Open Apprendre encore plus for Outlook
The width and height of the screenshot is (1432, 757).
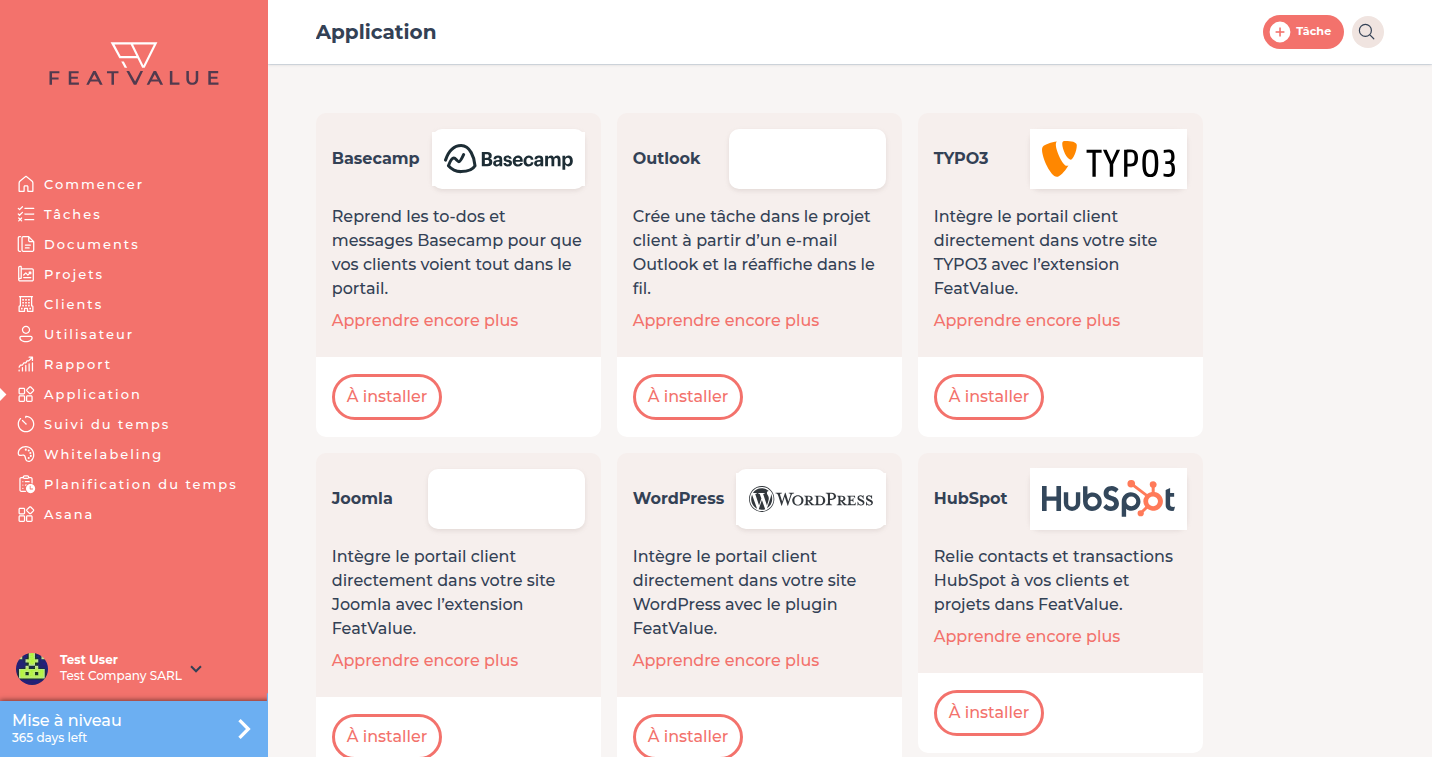[726, 321]
